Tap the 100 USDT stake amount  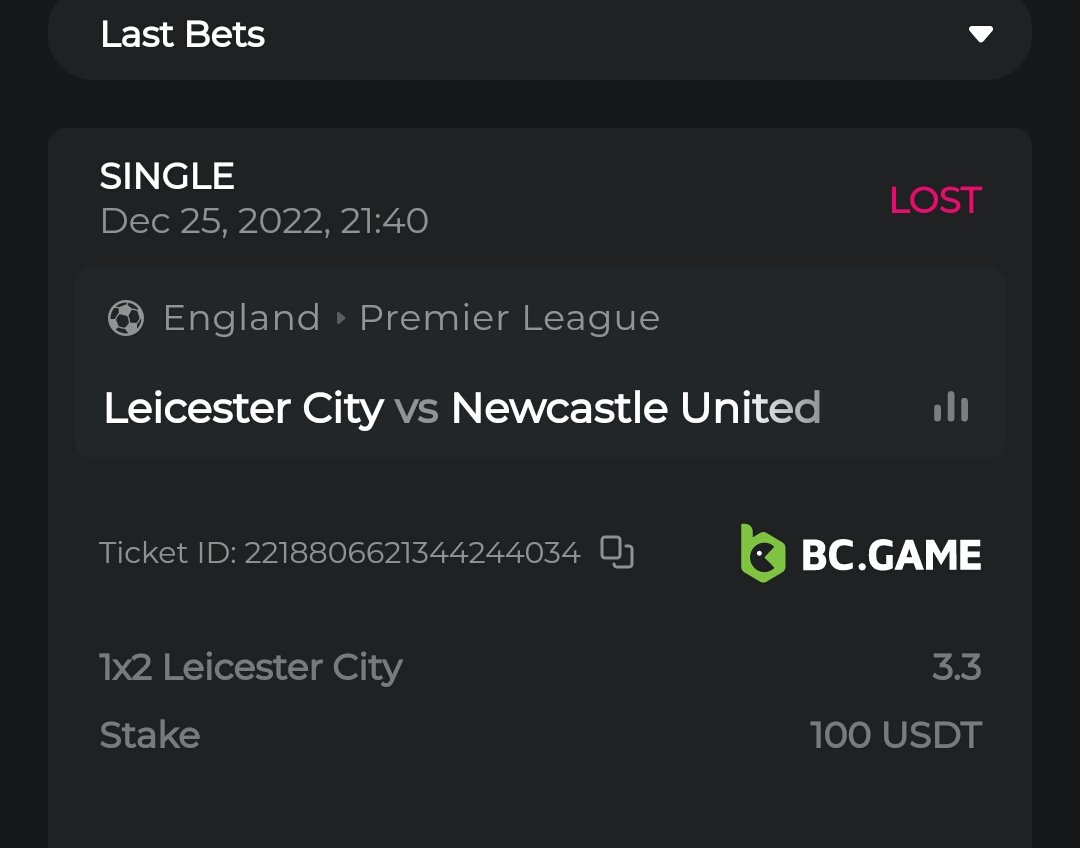pyautogui.click(x=895, y=735)
